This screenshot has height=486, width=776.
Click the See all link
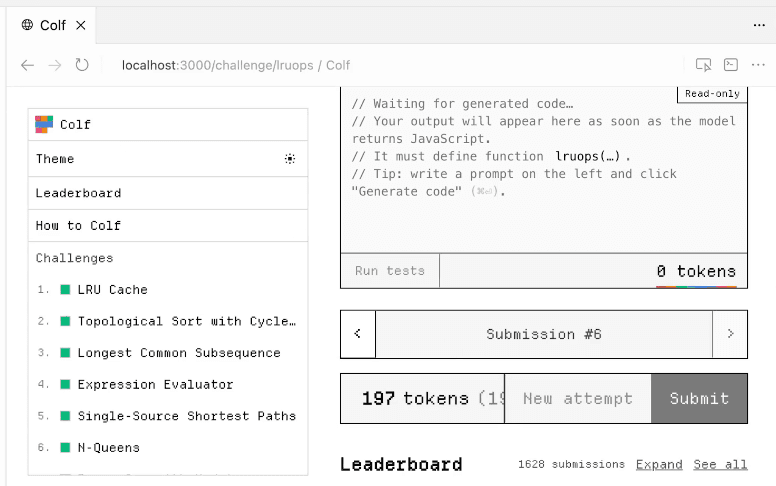pos(720,464)
